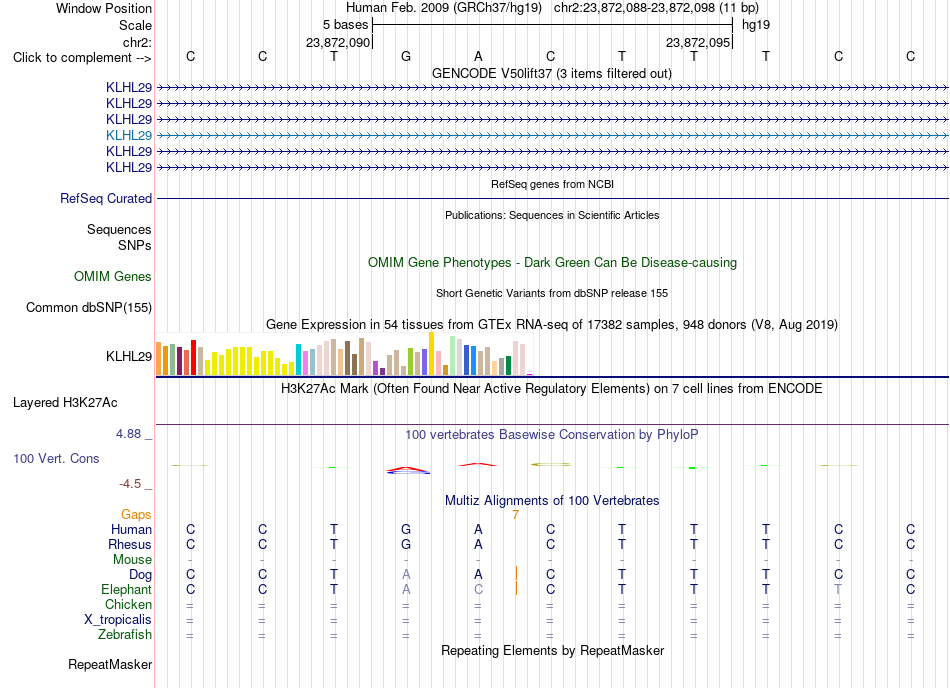Click the 23,872,090 position marker
This screenshot has width=950, height=688.
[337, 42]
